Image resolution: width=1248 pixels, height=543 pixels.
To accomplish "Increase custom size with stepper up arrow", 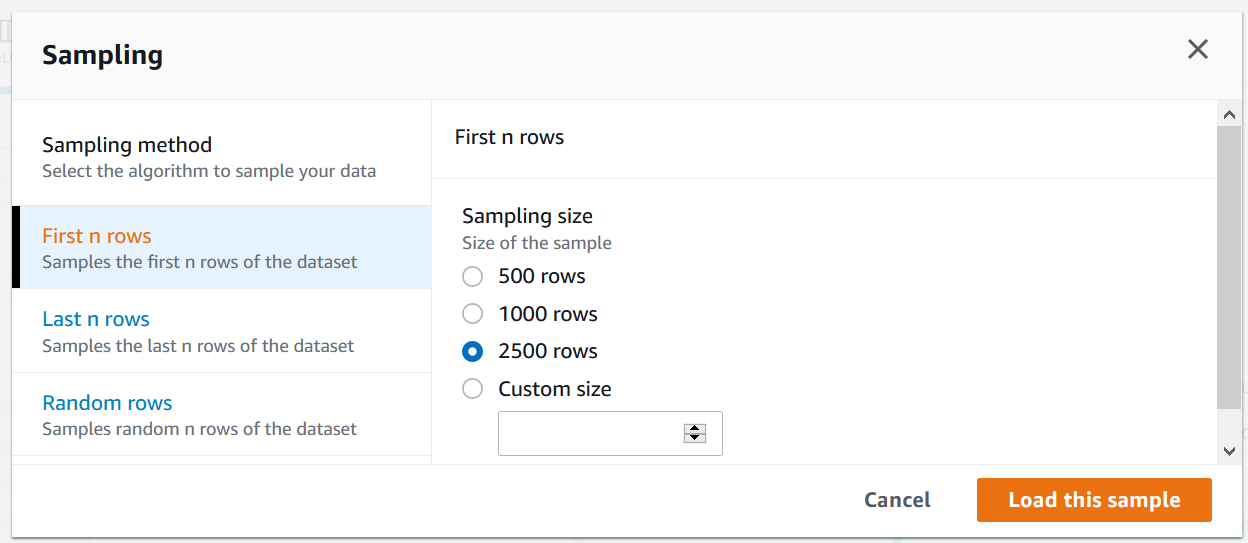I will coord(695,428).
